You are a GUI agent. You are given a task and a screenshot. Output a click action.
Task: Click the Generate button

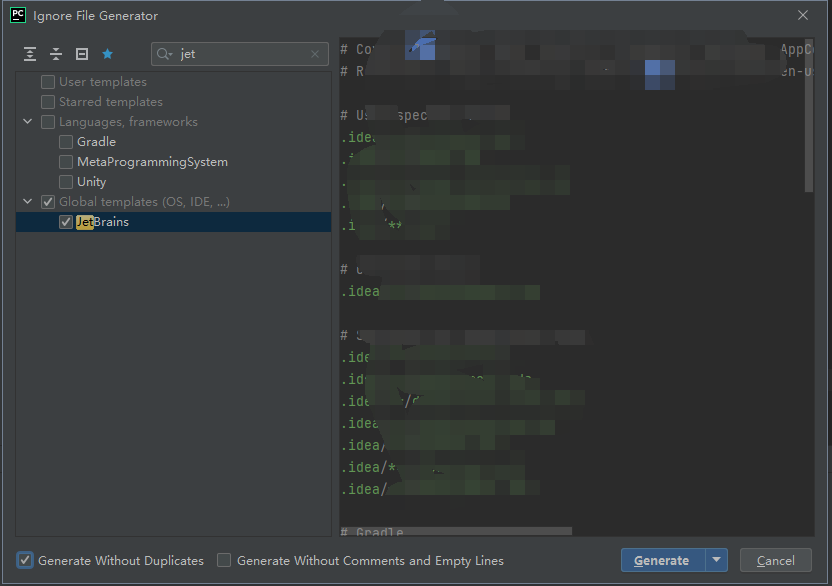663,560
